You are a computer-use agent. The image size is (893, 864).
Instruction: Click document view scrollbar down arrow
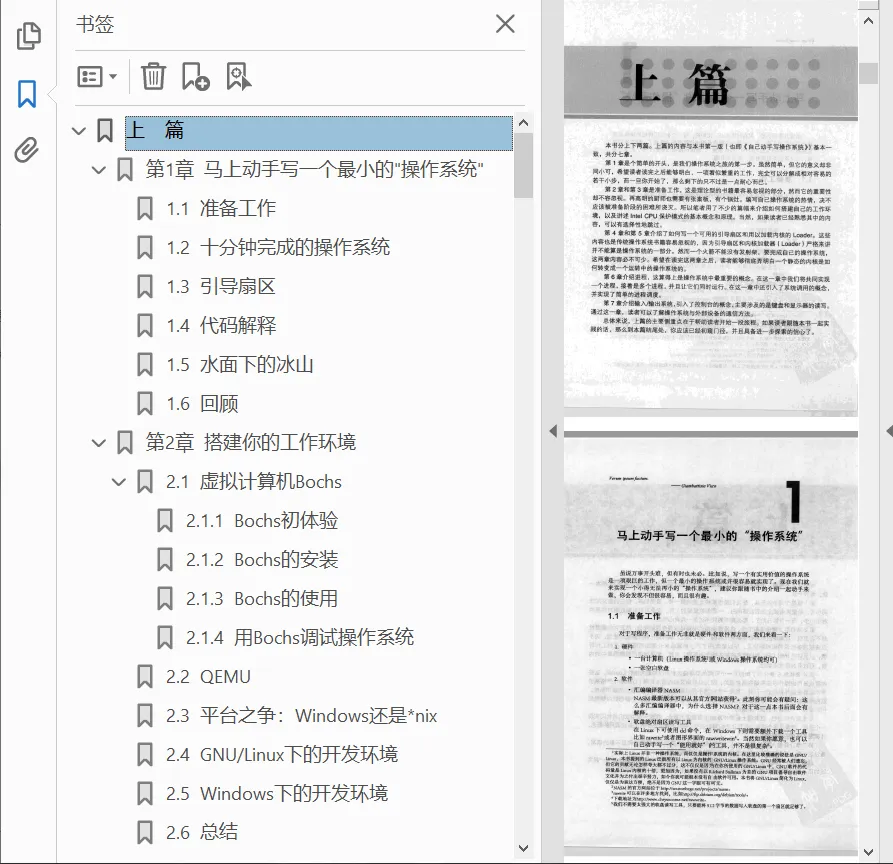click(869, 853)
